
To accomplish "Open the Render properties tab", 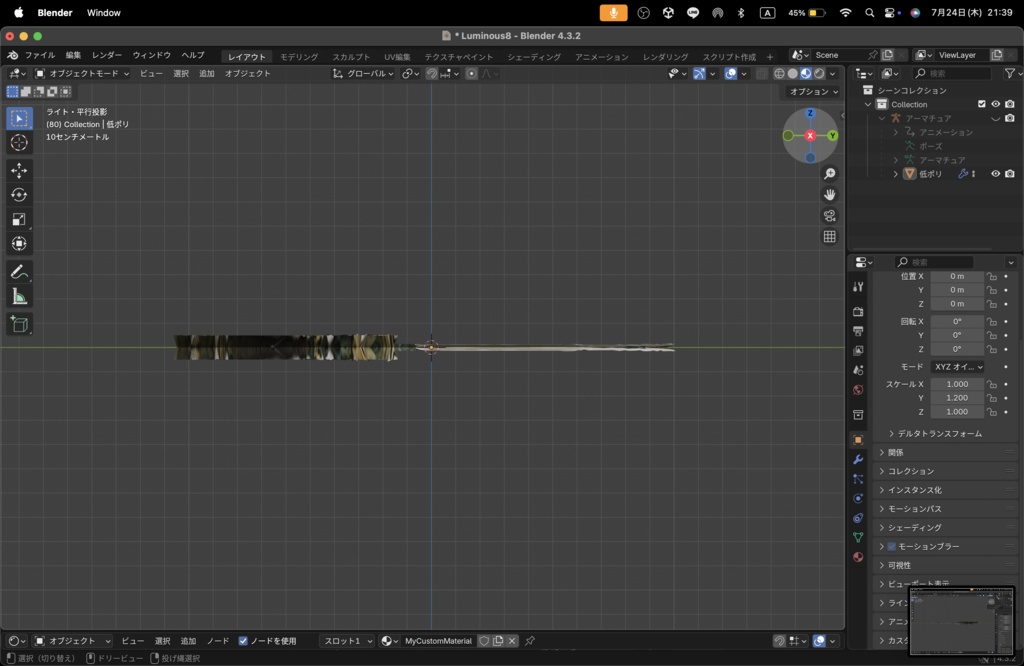I will [x=858, y=311].
